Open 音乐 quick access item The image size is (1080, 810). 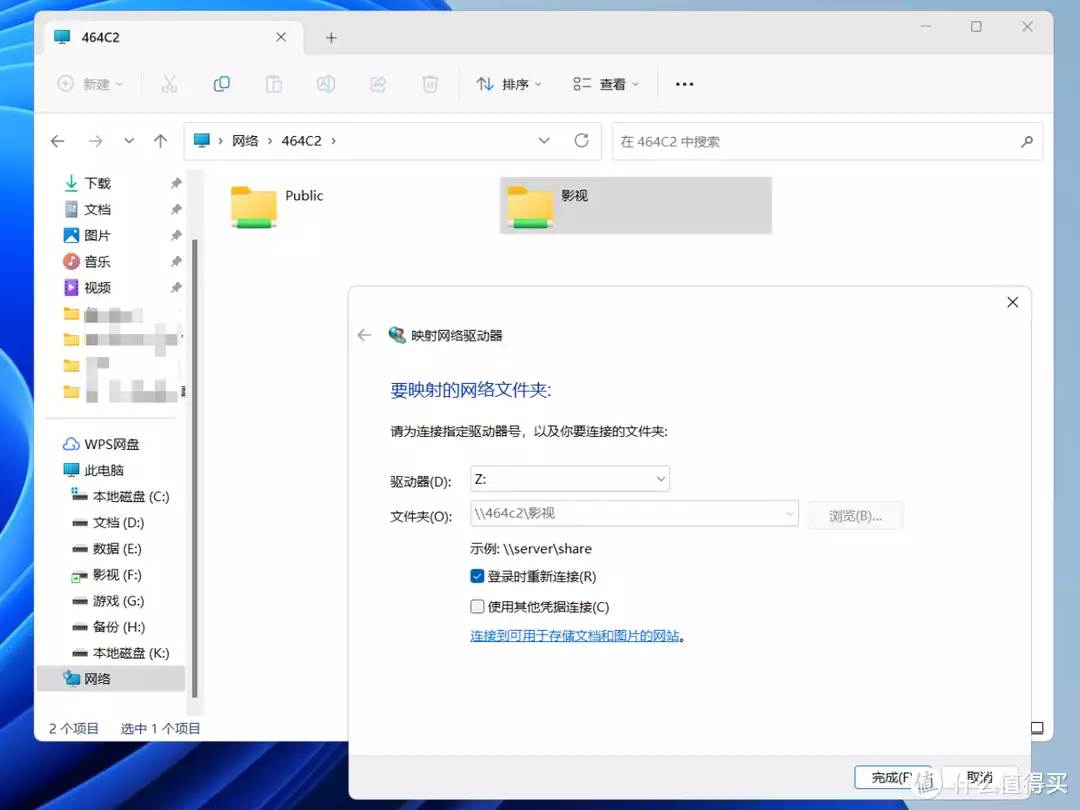coord(98,262)
